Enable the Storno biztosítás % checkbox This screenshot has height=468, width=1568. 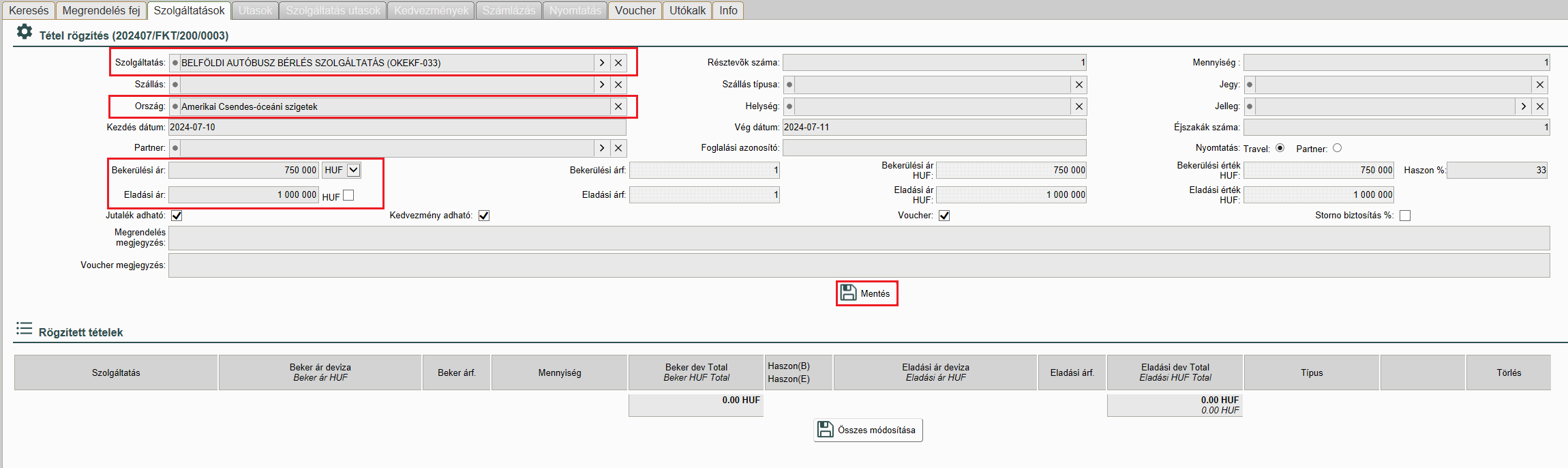click(x=1404, y=216)
